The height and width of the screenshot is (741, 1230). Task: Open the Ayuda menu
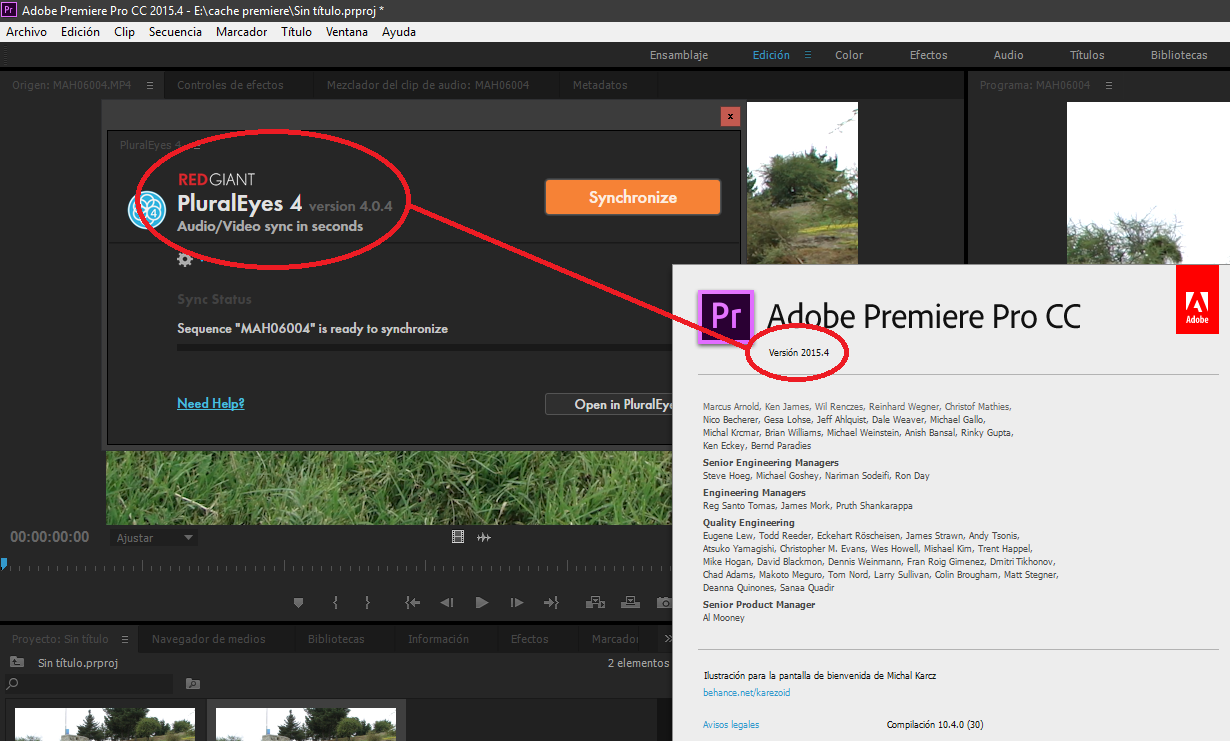[398, 32]
